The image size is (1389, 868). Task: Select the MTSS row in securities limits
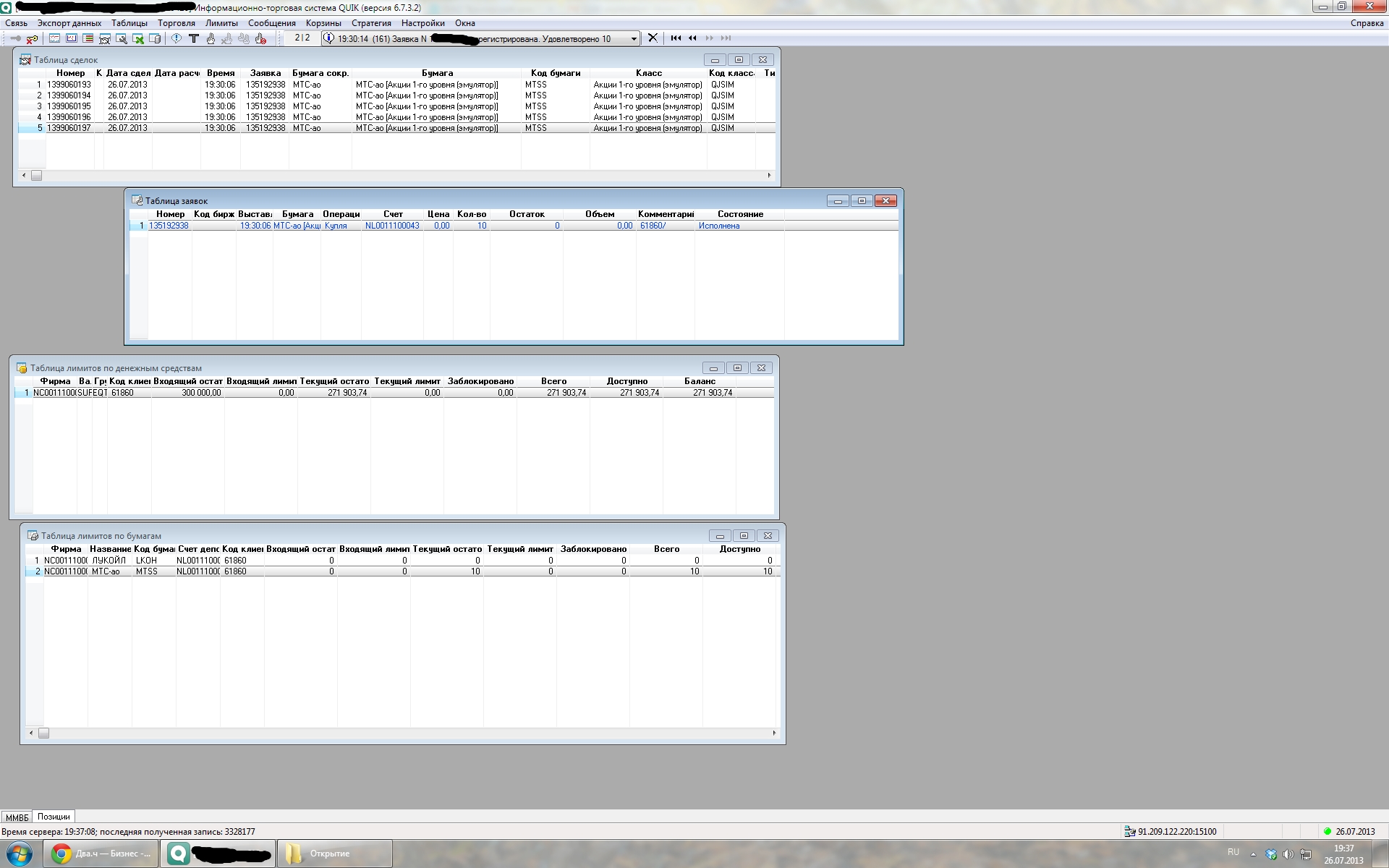[402, 571]
